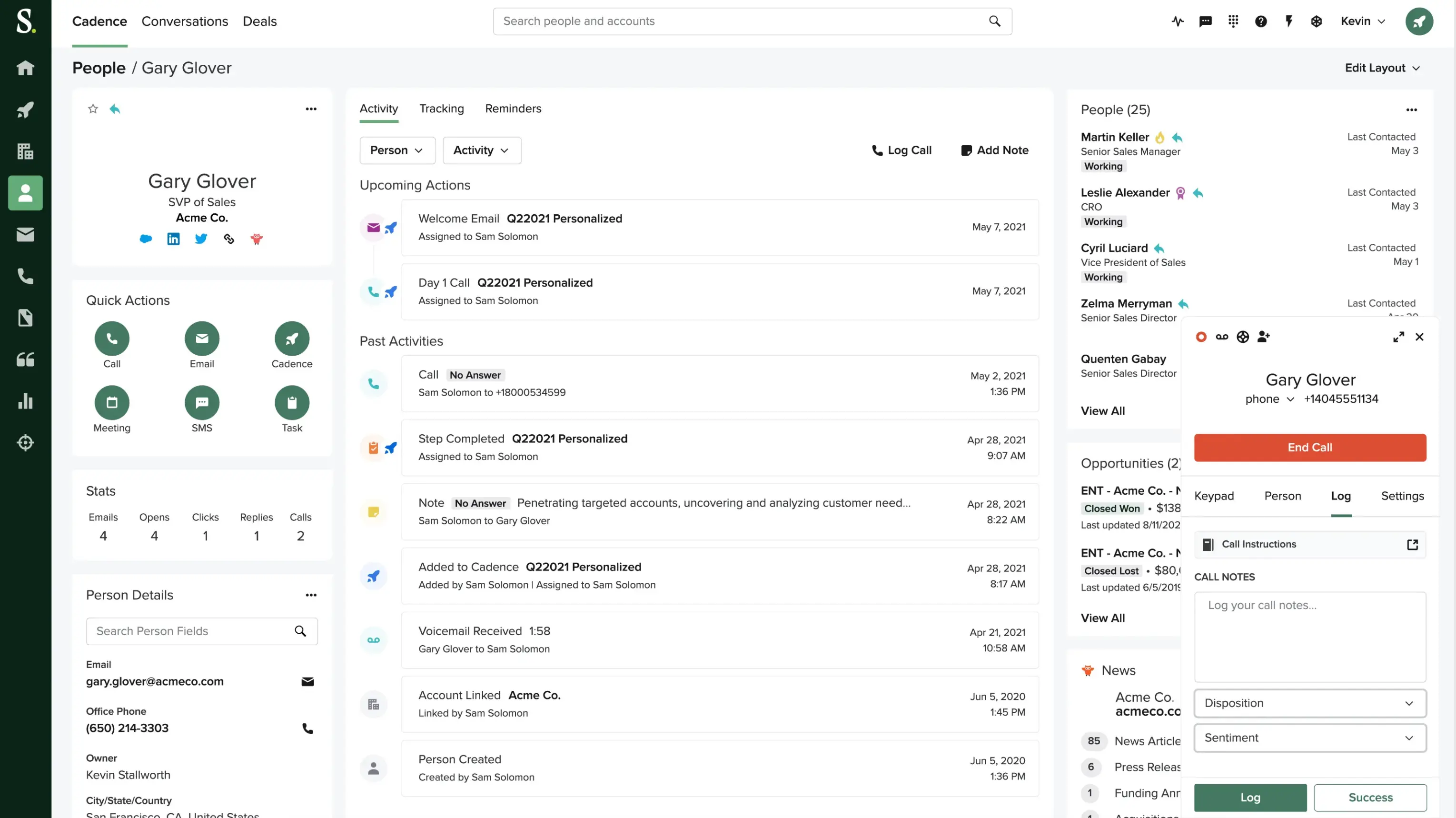This screenshot has height=818, width=1456.
Task: Open Person Details more options menu
Action: coord(311,595)
